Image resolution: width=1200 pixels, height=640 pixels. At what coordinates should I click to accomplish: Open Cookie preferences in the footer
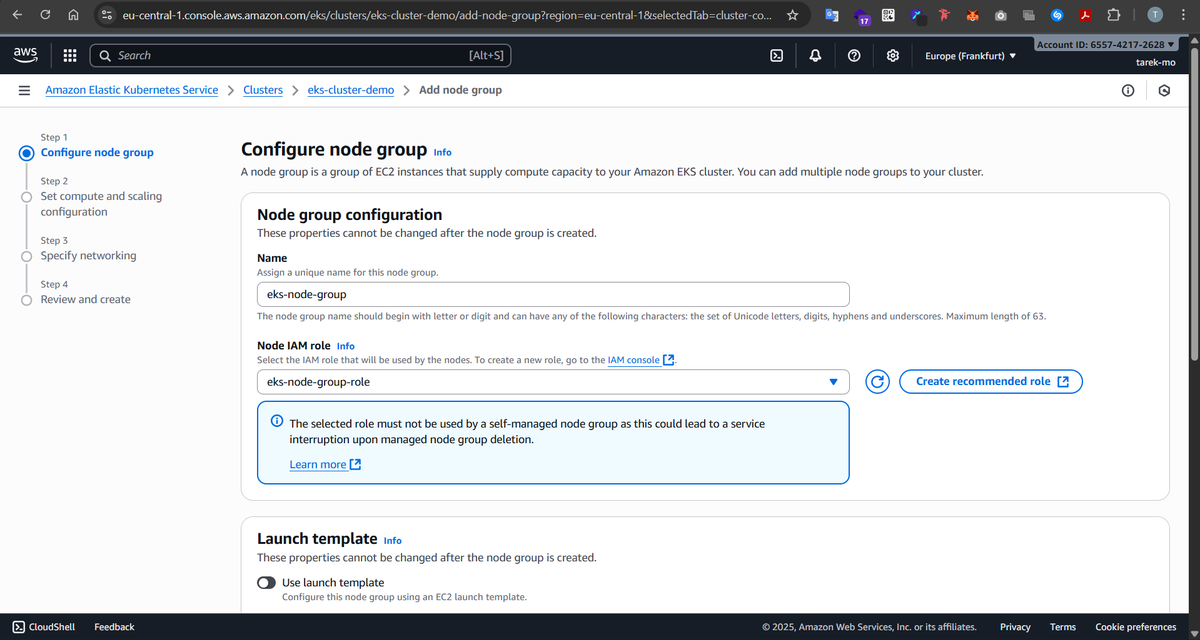(x=1136, y=627)
